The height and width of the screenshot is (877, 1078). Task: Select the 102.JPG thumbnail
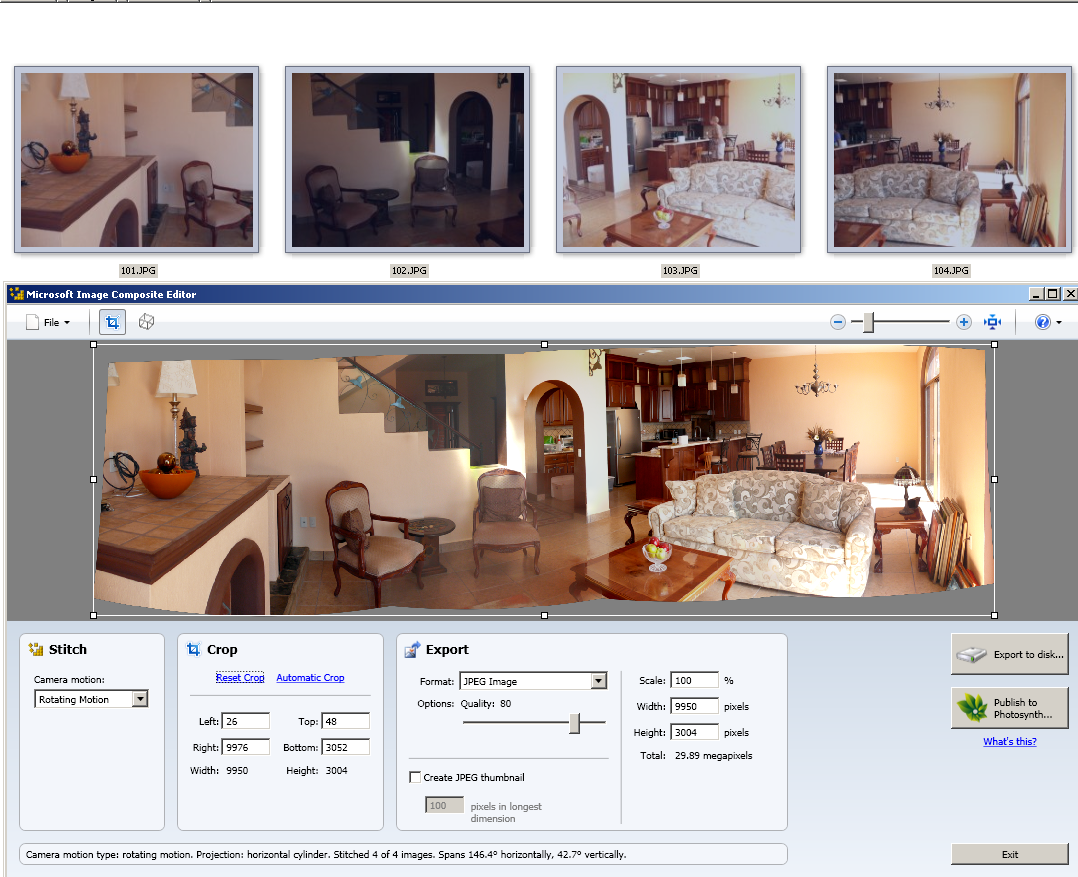(408, 159)
